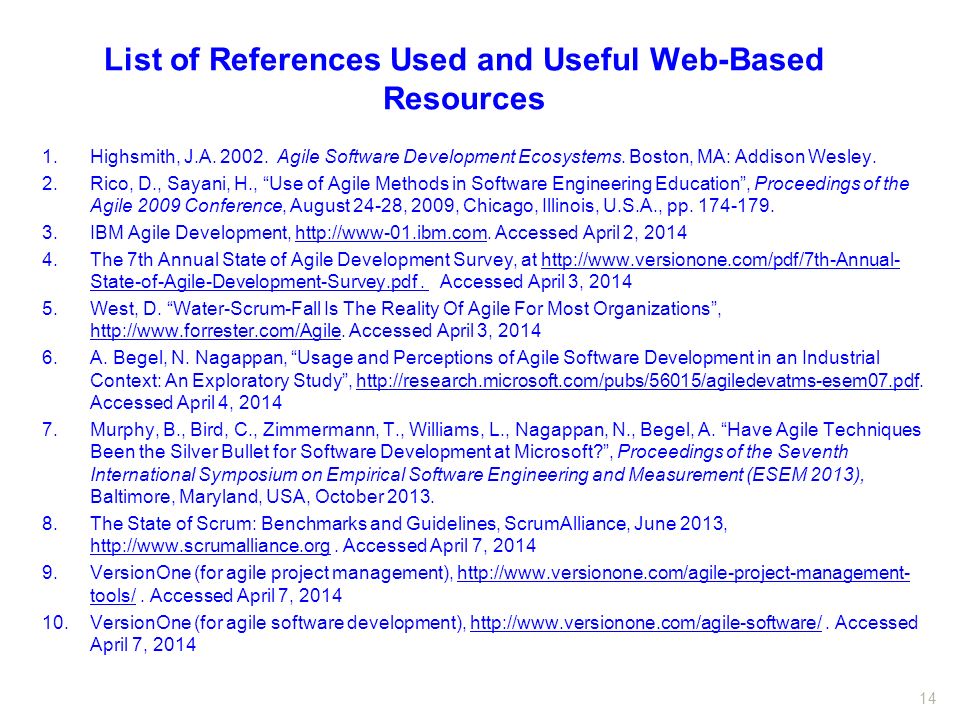
Task: Click 'The State of Scrum: Benchmarks and Guidelines' text
Action: [293, 523]
